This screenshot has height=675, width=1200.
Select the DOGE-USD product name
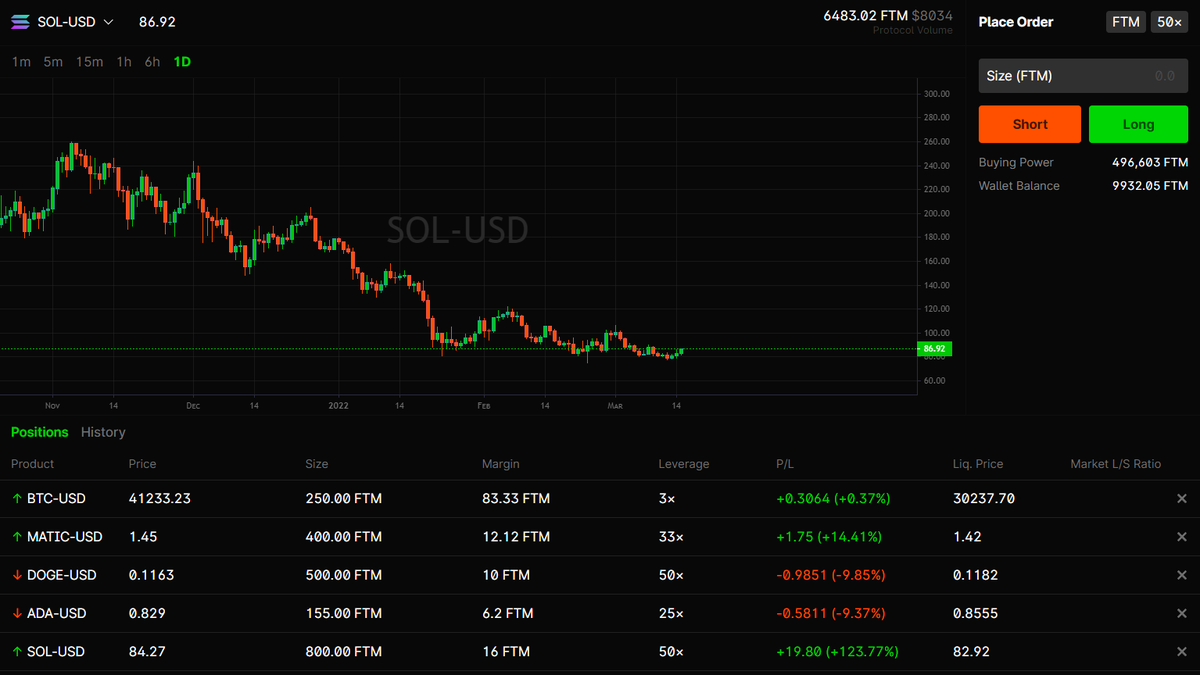62,575
